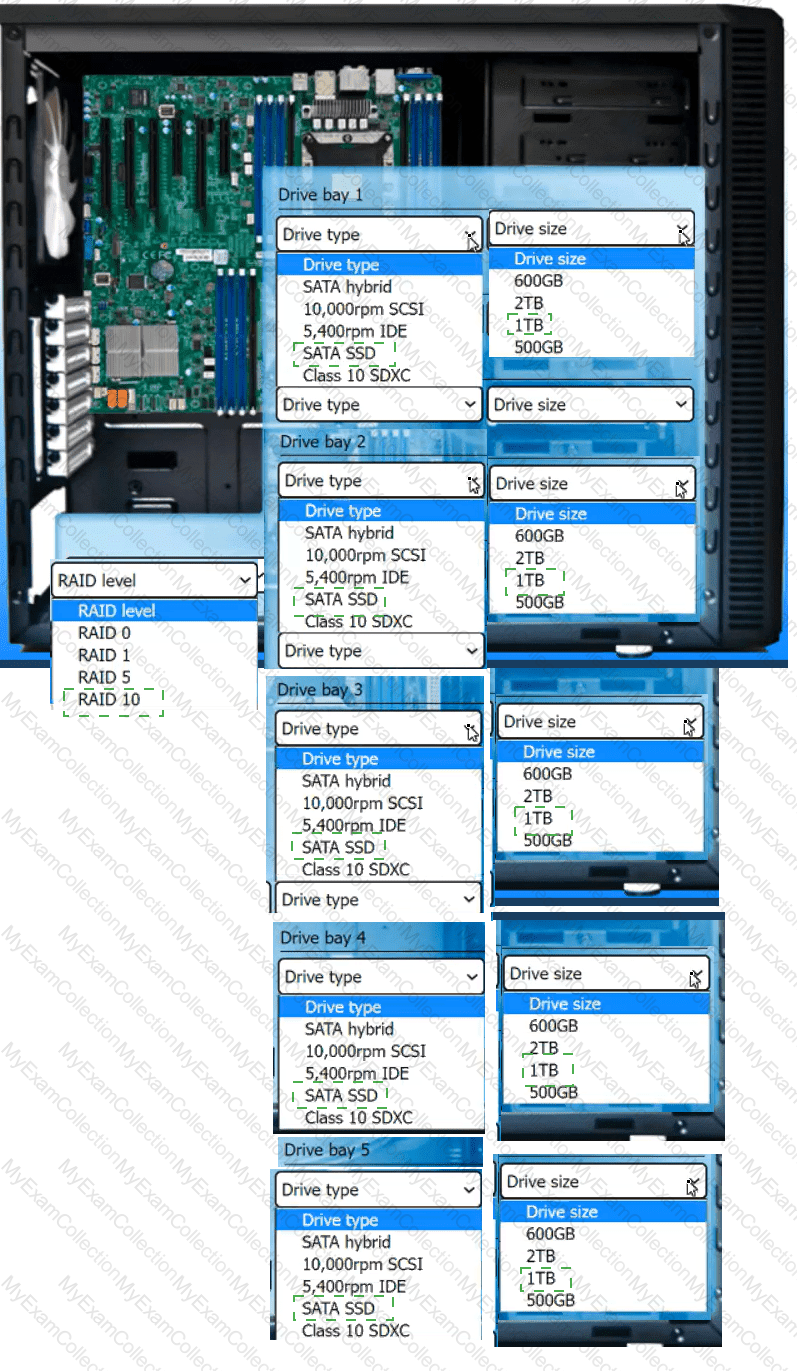Expand Drive bay 3 Drive type dropdown

(x=379, y=729)
